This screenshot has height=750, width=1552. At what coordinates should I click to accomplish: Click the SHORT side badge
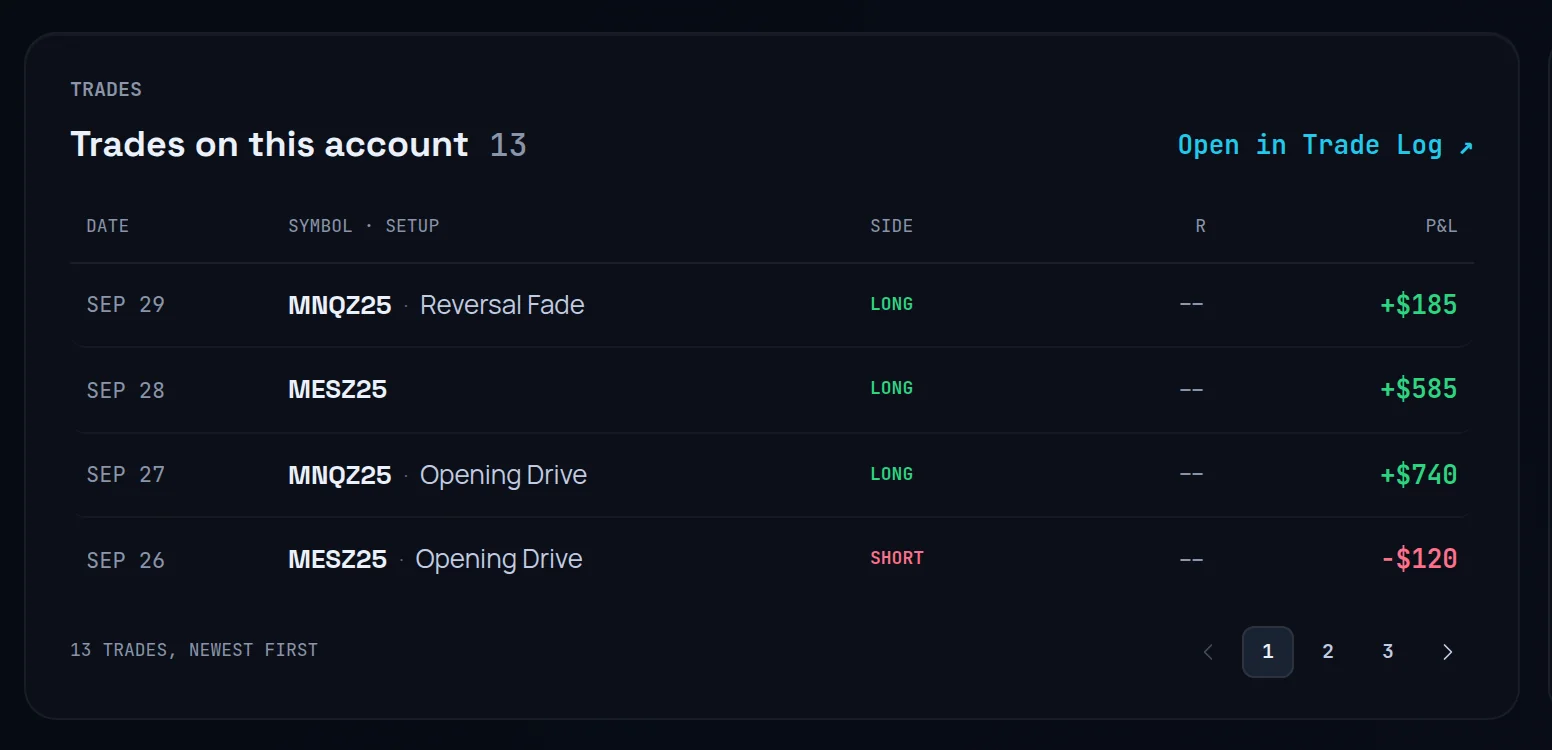[897, 558]
